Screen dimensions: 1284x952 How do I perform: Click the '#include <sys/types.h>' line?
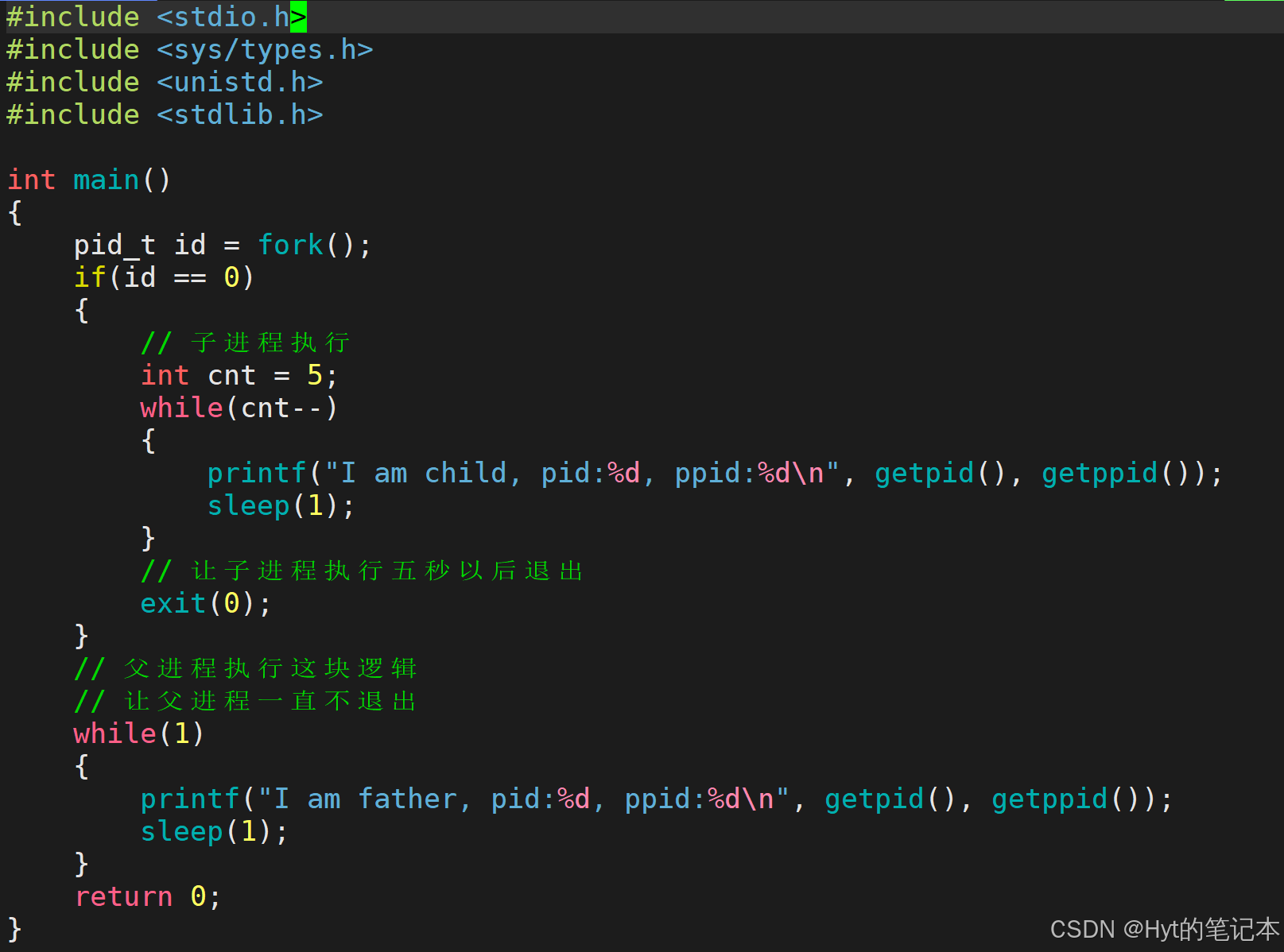coord(190,49)
